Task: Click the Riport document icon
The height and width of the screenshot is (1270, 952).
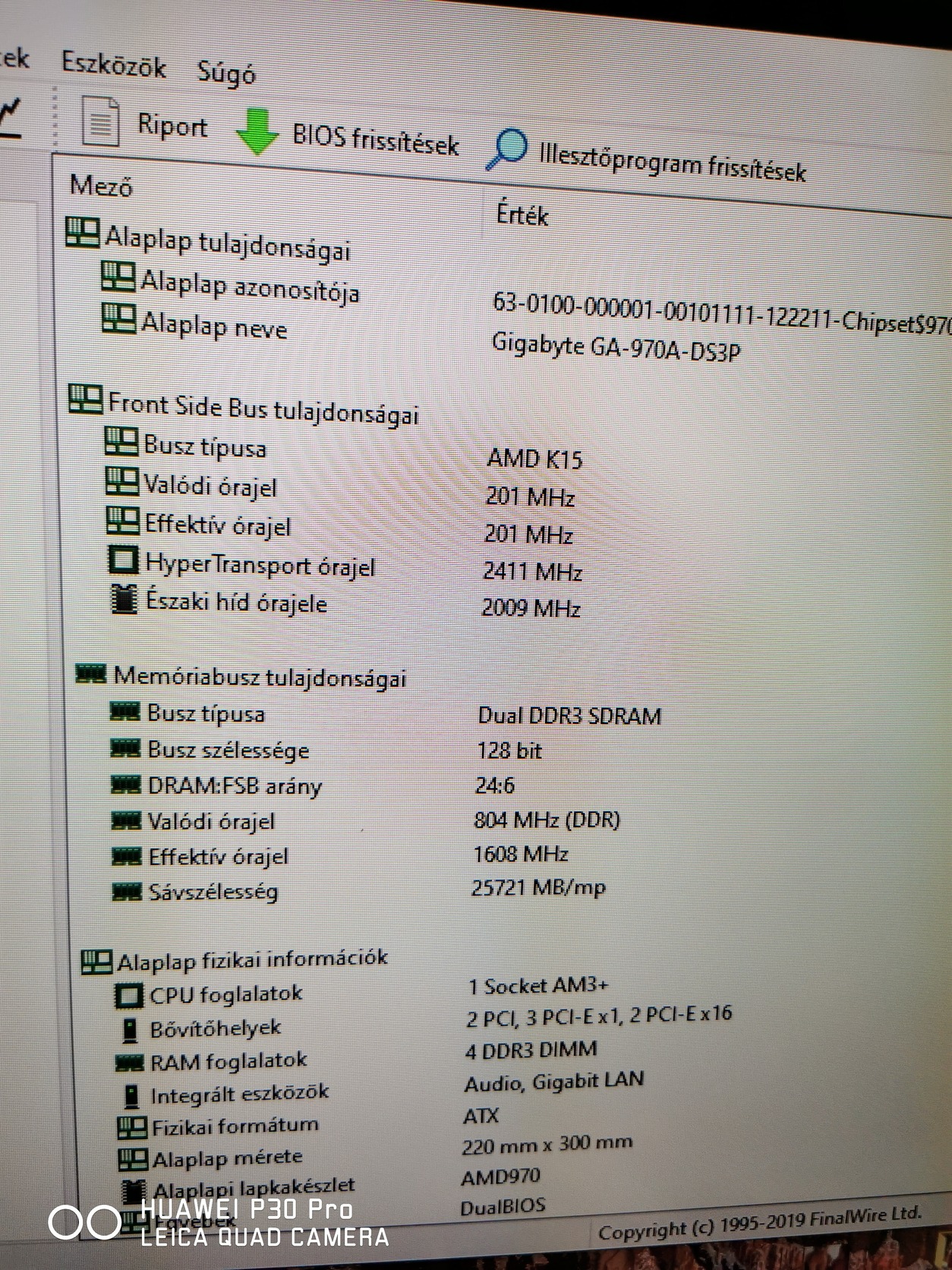Action: (100, 122)
